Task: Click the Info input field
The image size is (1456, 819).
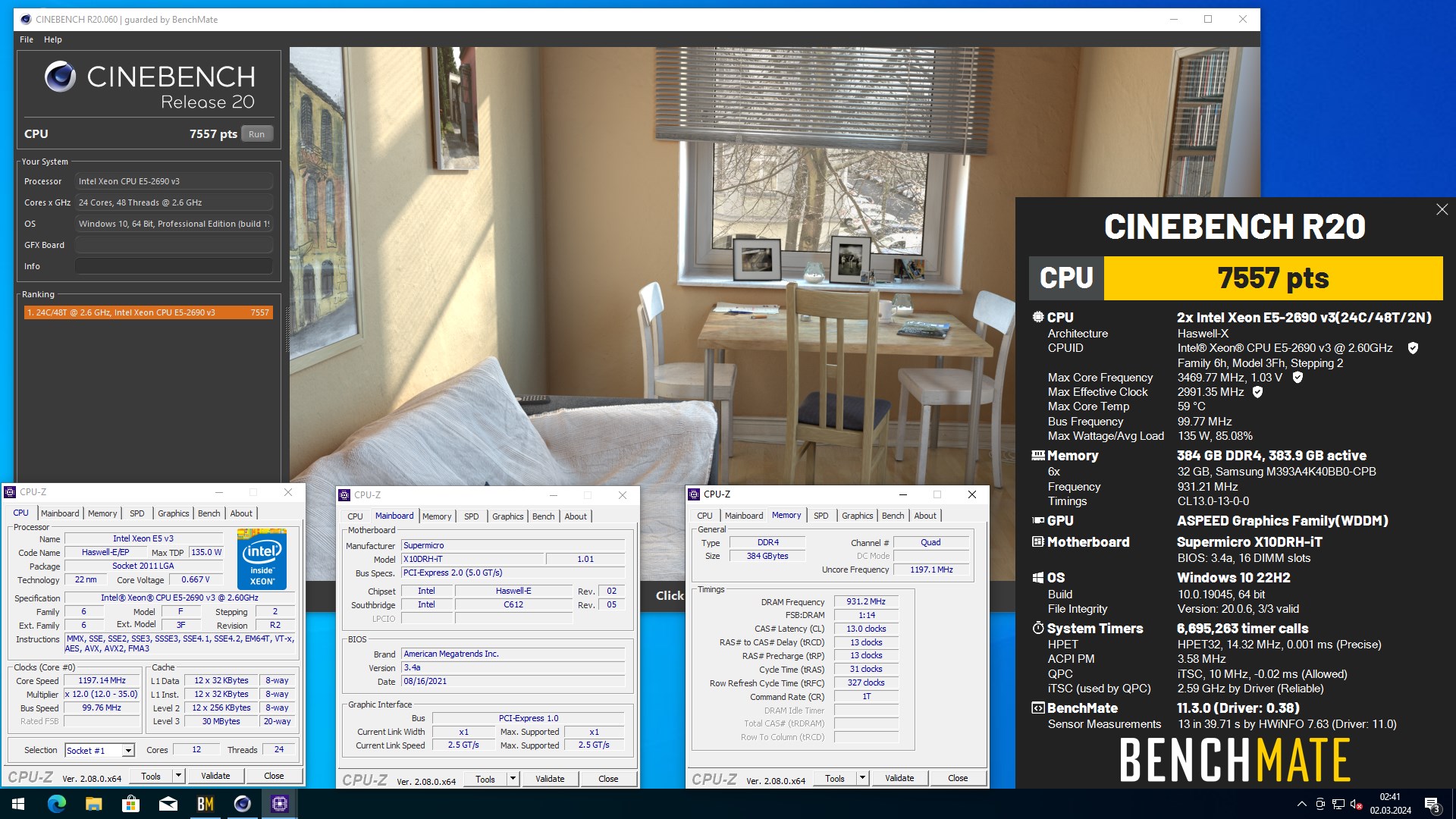Action: (x=174, y=266)
